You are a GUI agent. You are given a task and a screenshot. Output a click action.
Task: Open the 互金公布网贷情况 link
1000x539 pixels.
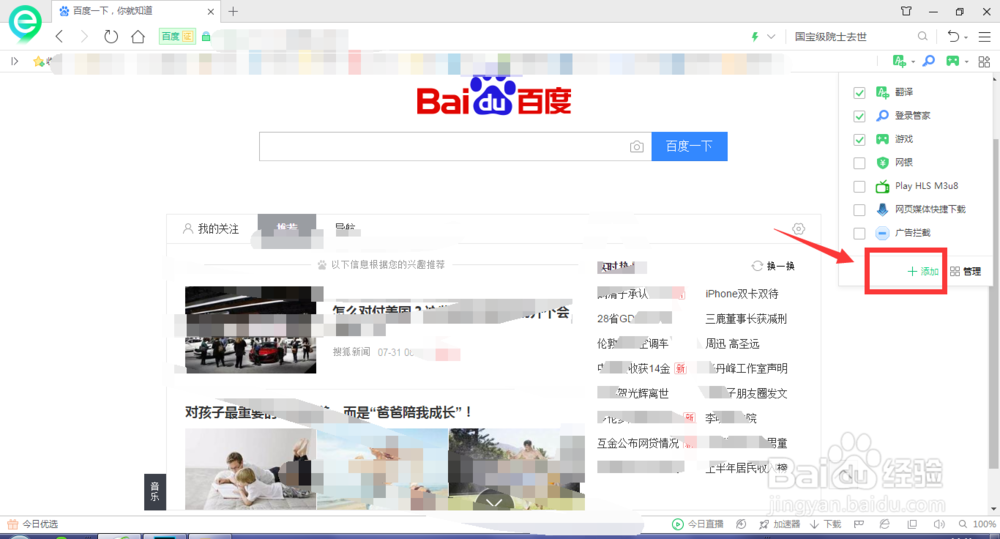[638, 443]
